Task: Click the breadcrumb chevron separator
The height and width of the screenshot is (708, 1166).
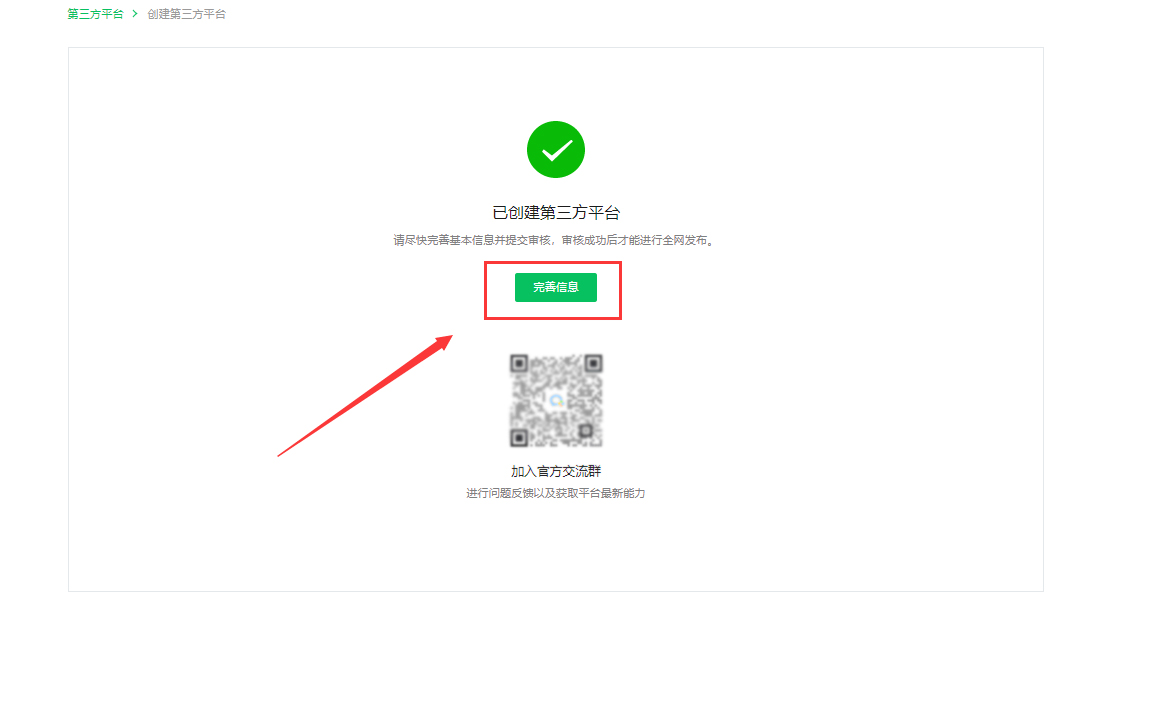Action: point(135,14)
